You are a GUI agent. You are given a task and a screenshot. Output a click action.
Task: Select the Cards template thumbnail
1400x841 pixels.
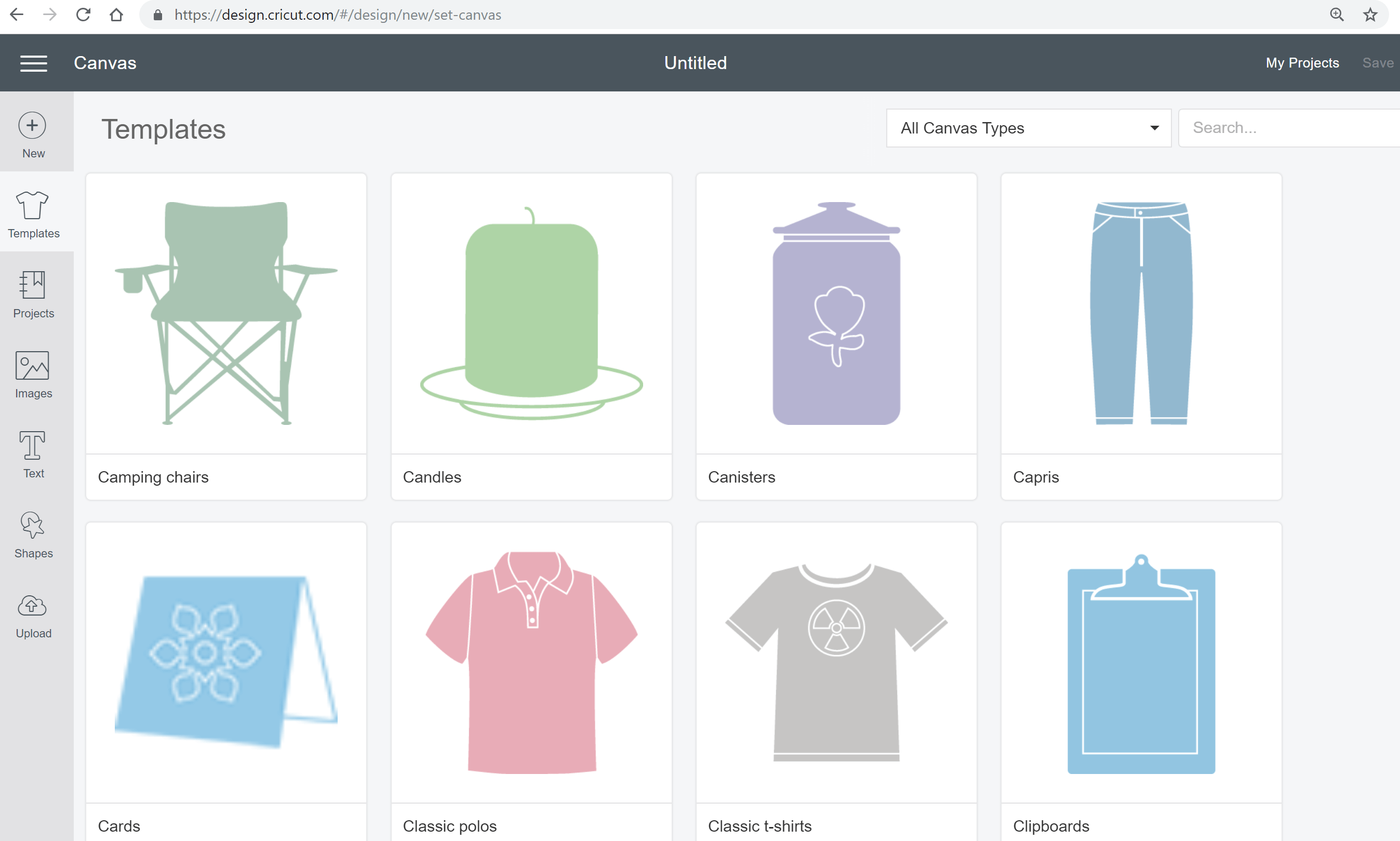pyautogui.click(x=226, y=662)
